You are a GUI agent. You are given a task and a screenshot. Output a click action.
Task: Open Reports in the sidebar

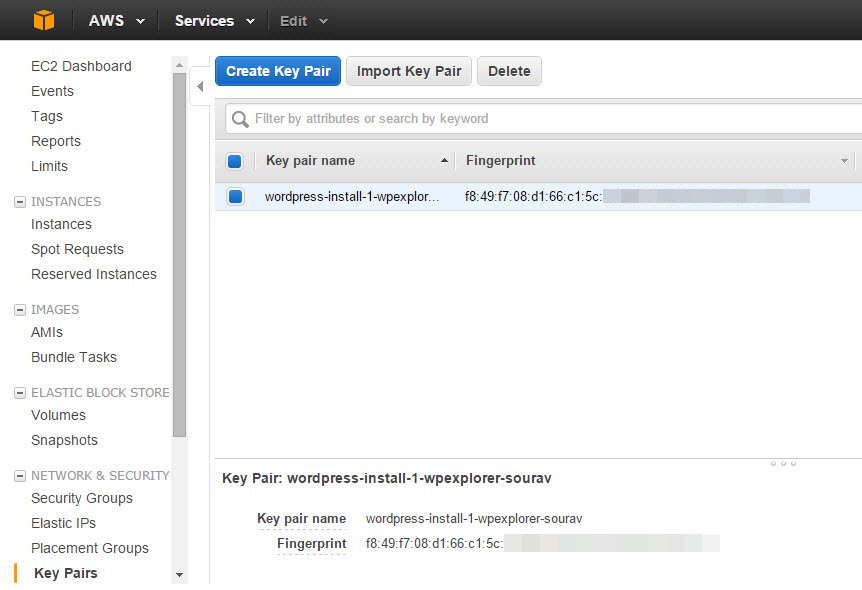[x=56, y=141]
